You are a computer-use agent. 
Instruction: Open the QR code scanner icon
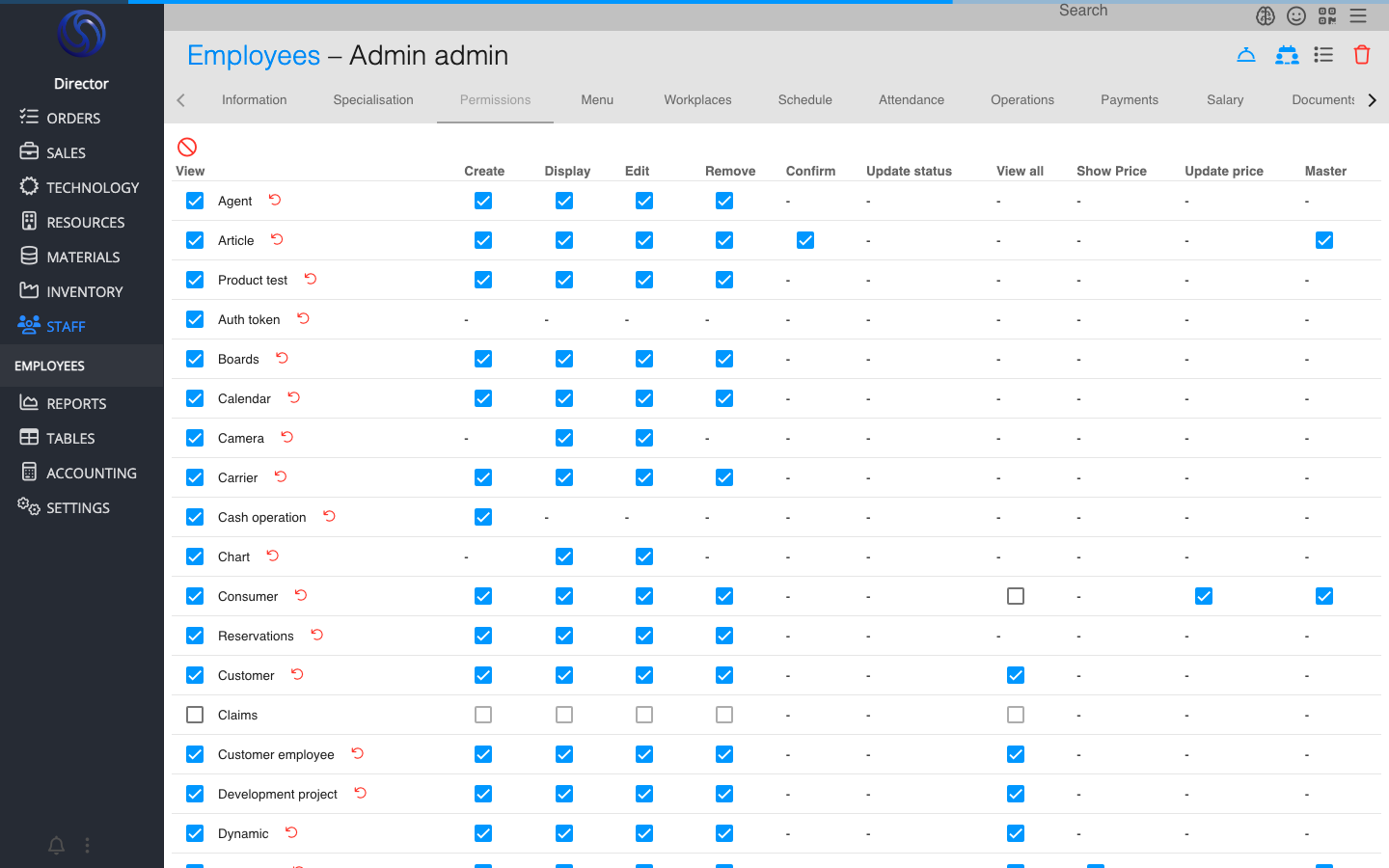[1327, 15]
